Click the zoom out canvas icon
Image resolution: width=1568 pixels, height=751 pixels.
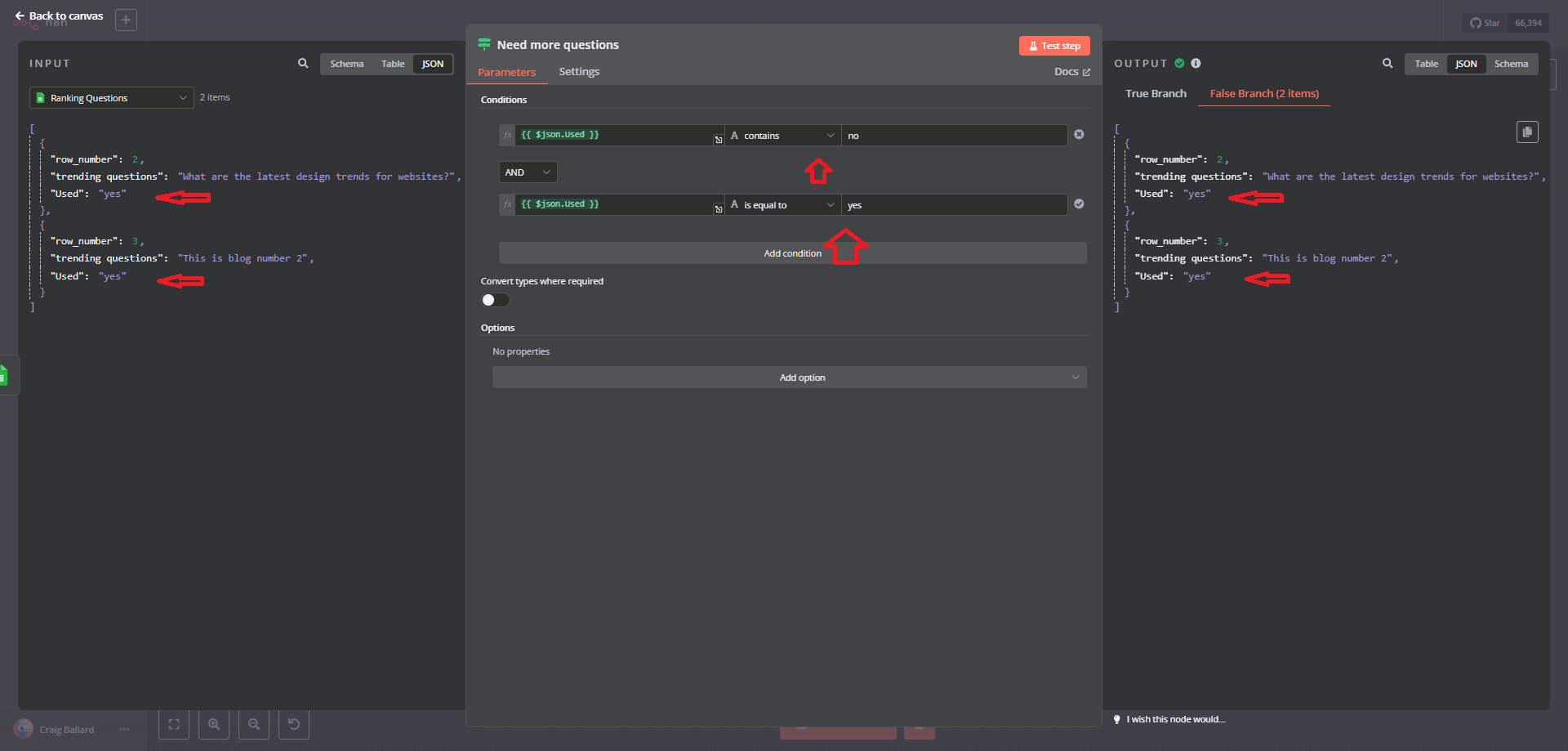[x=254, y=725]
